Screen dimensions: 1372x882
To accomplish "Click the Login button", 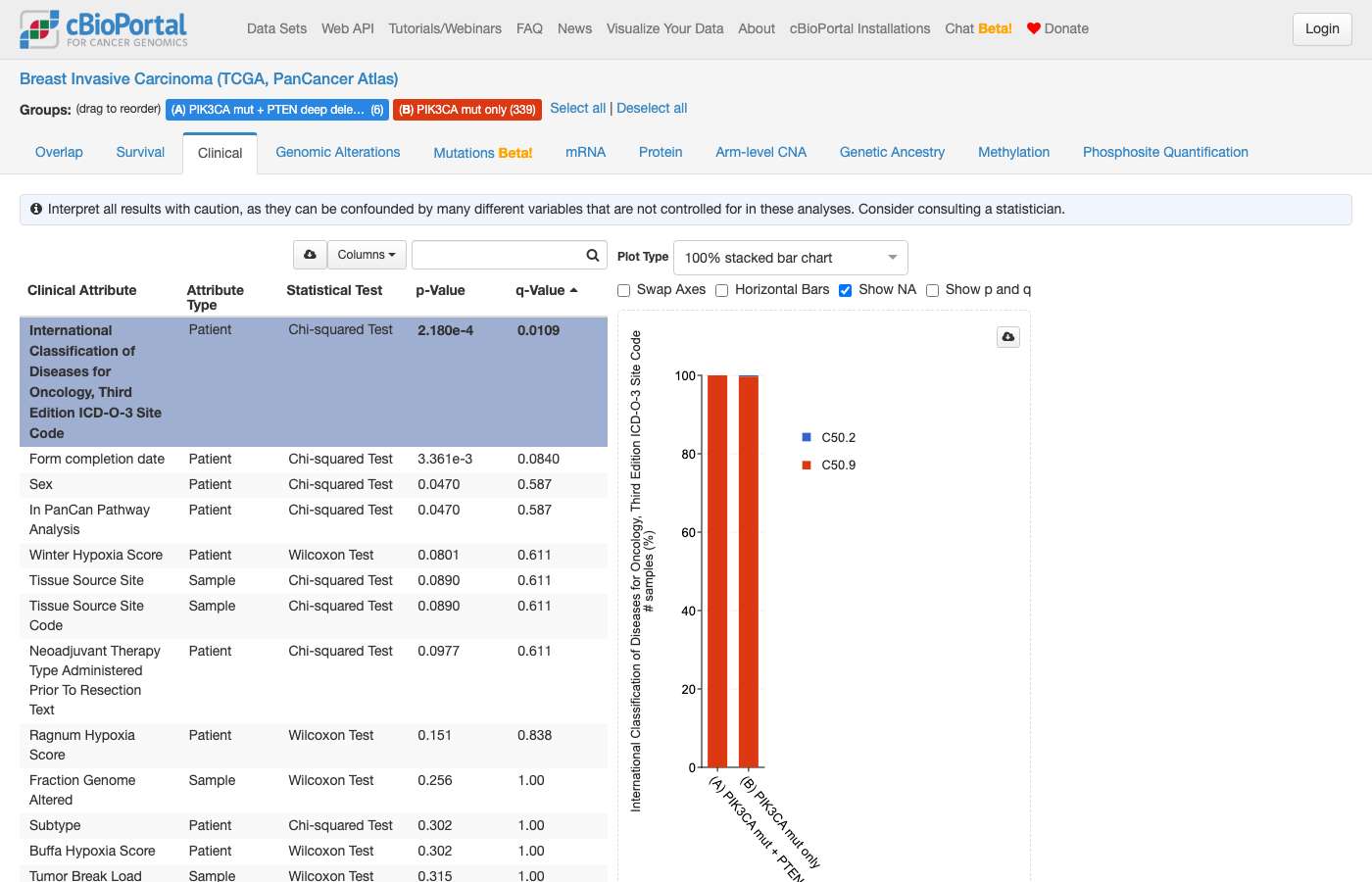I will coord(1322,28).
